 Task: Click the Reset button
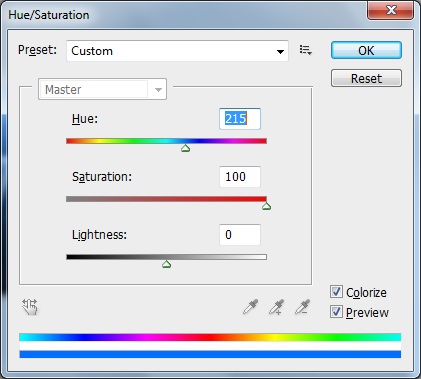[x=366, y=78]
